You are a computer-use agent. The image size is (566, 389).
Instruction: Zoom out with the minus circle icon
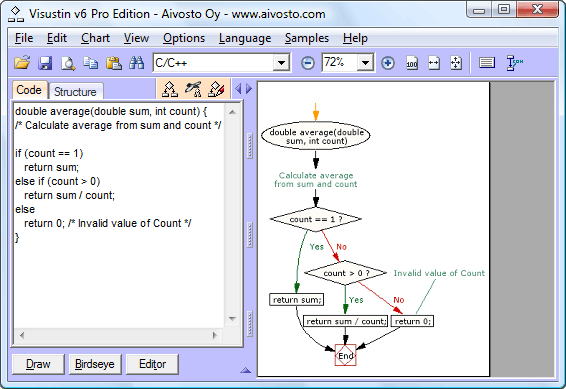308,64
